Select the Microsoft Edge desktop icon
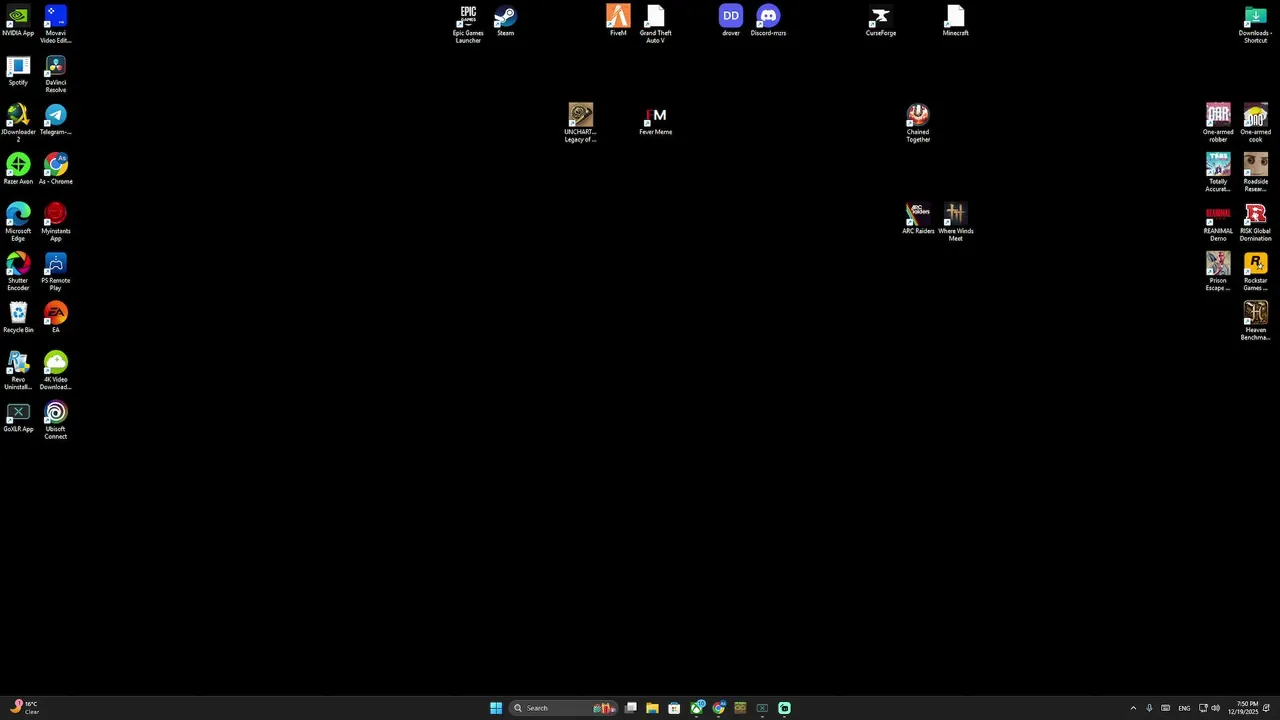 [18, 222]
